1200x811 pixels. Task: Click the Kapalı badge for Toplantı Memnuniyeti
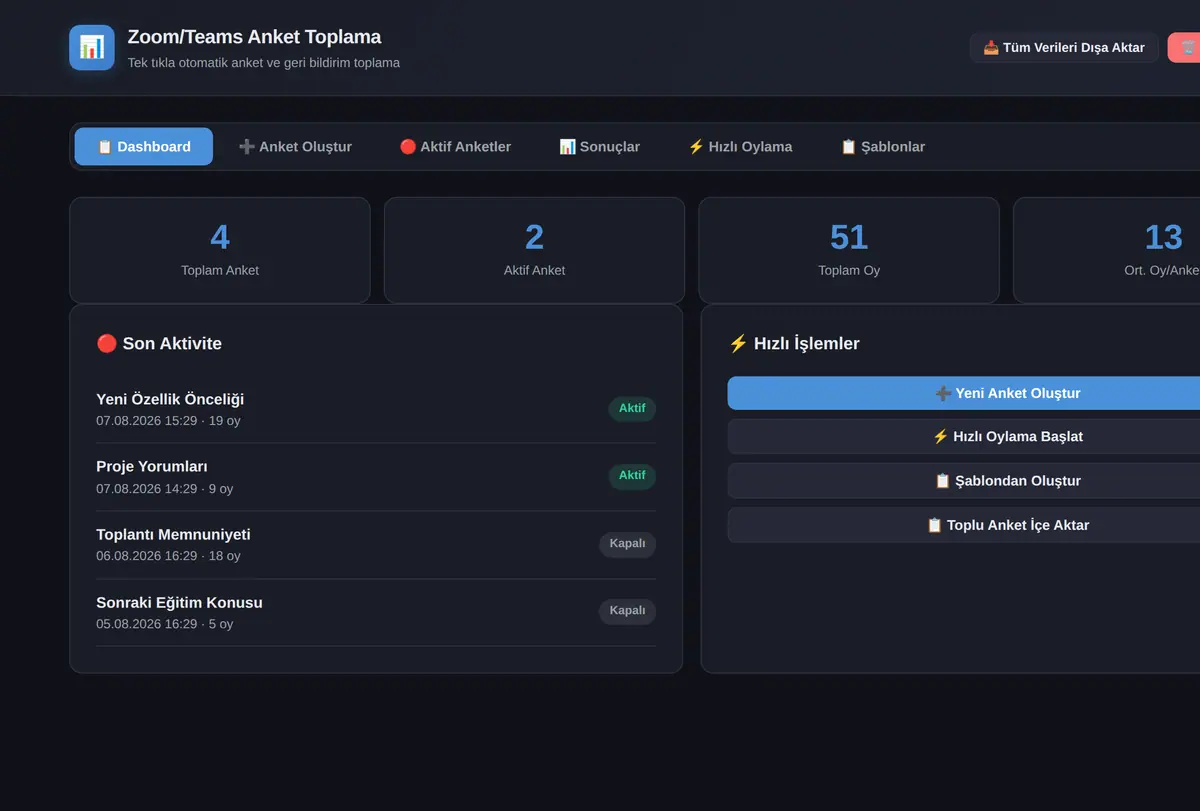[x=627, y=544]
